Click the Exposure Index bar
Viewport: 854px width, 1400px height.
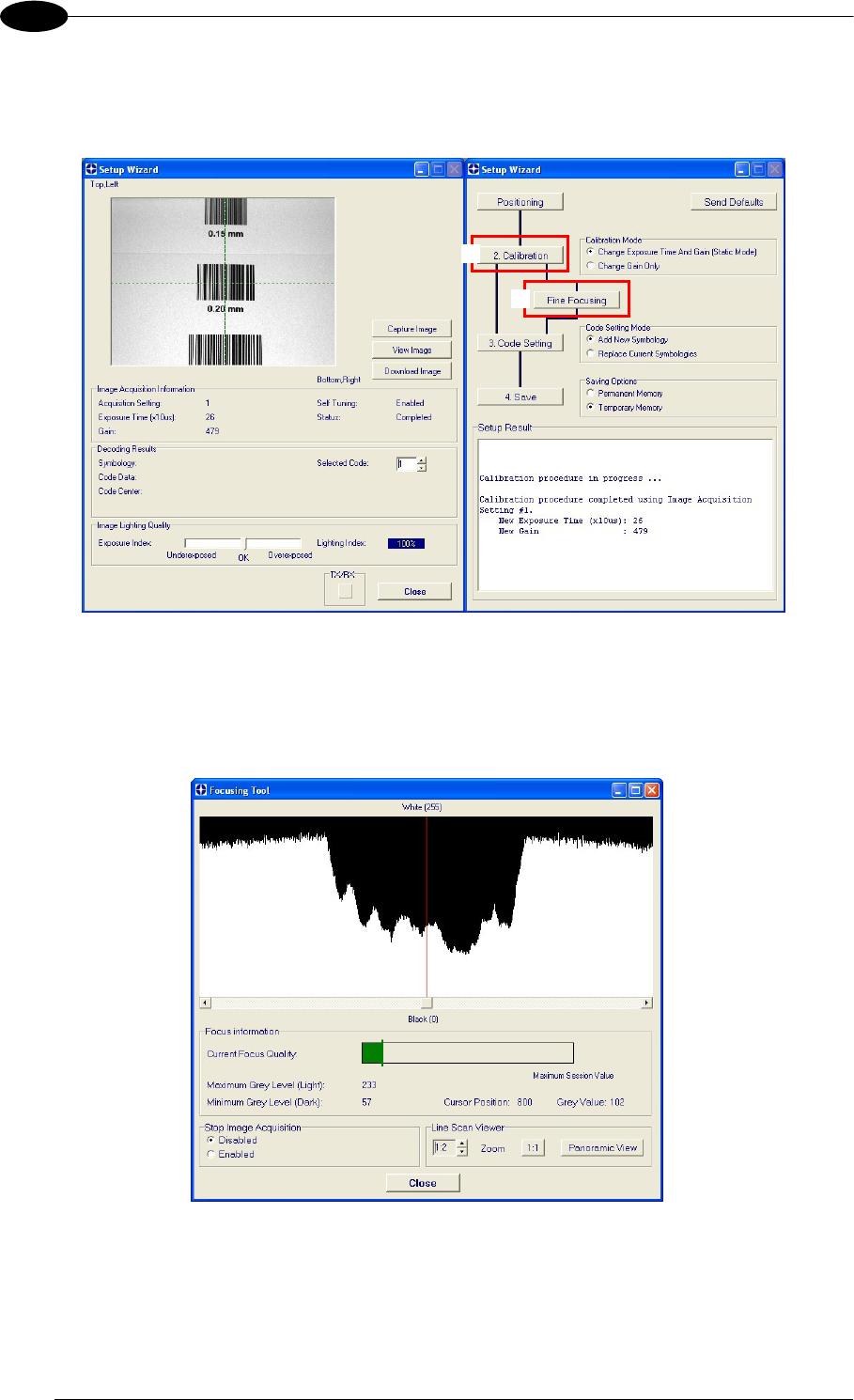(x=242, y=543)
